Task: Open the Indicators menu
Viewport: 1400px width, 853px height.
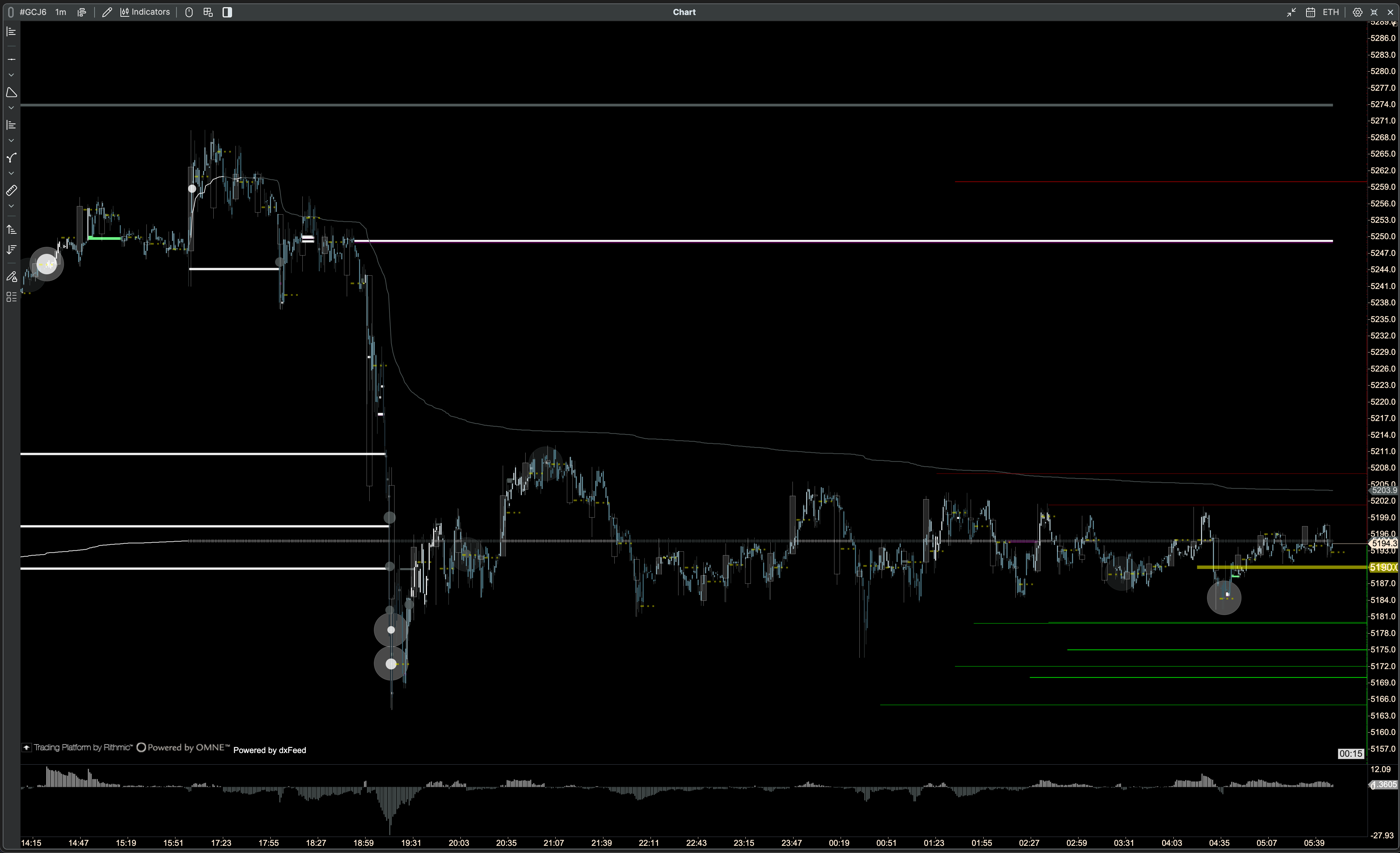Action: (x=145, y=12)
